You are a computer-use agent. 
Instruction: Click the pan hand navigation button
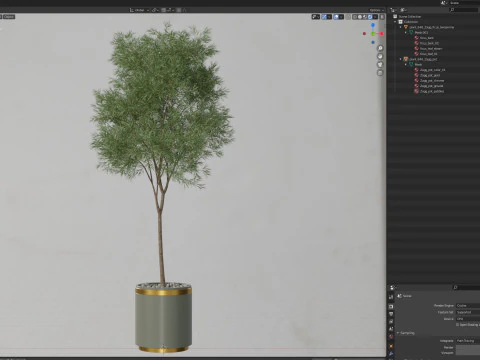click(380, 56)
